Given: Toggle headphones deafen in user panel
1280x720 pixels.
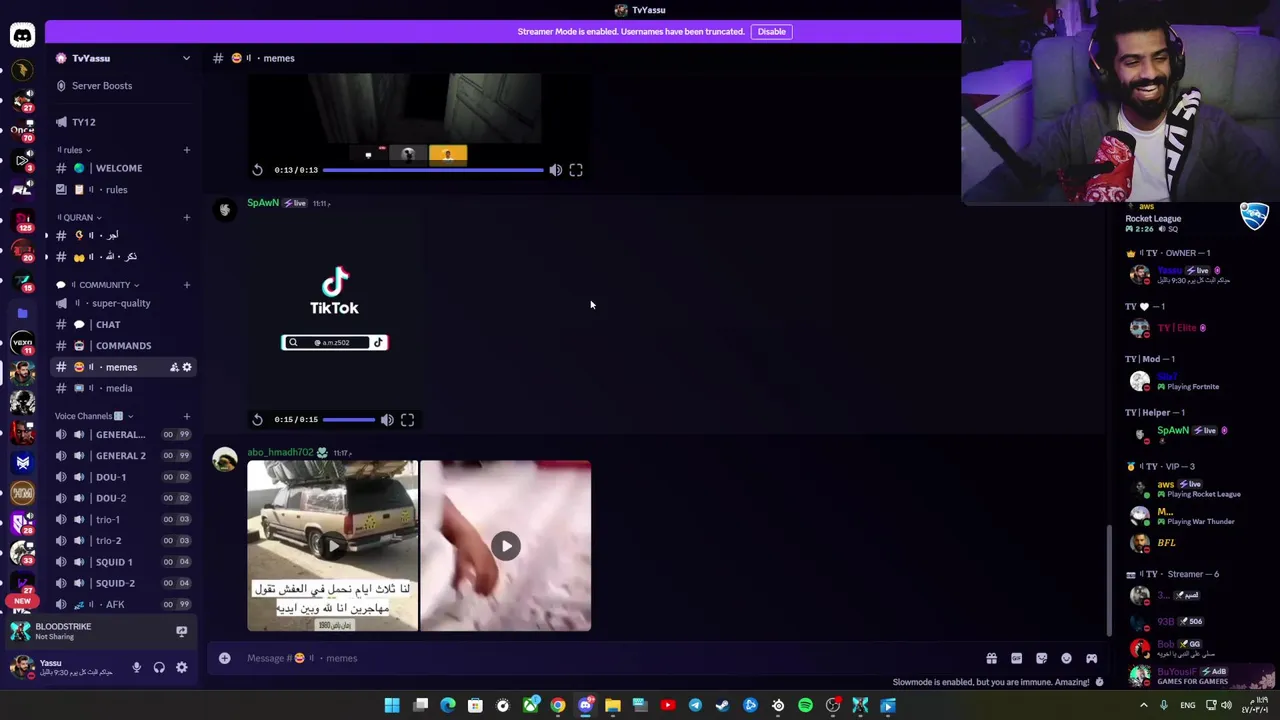Looking at the screenshot, I should (159, 667).
